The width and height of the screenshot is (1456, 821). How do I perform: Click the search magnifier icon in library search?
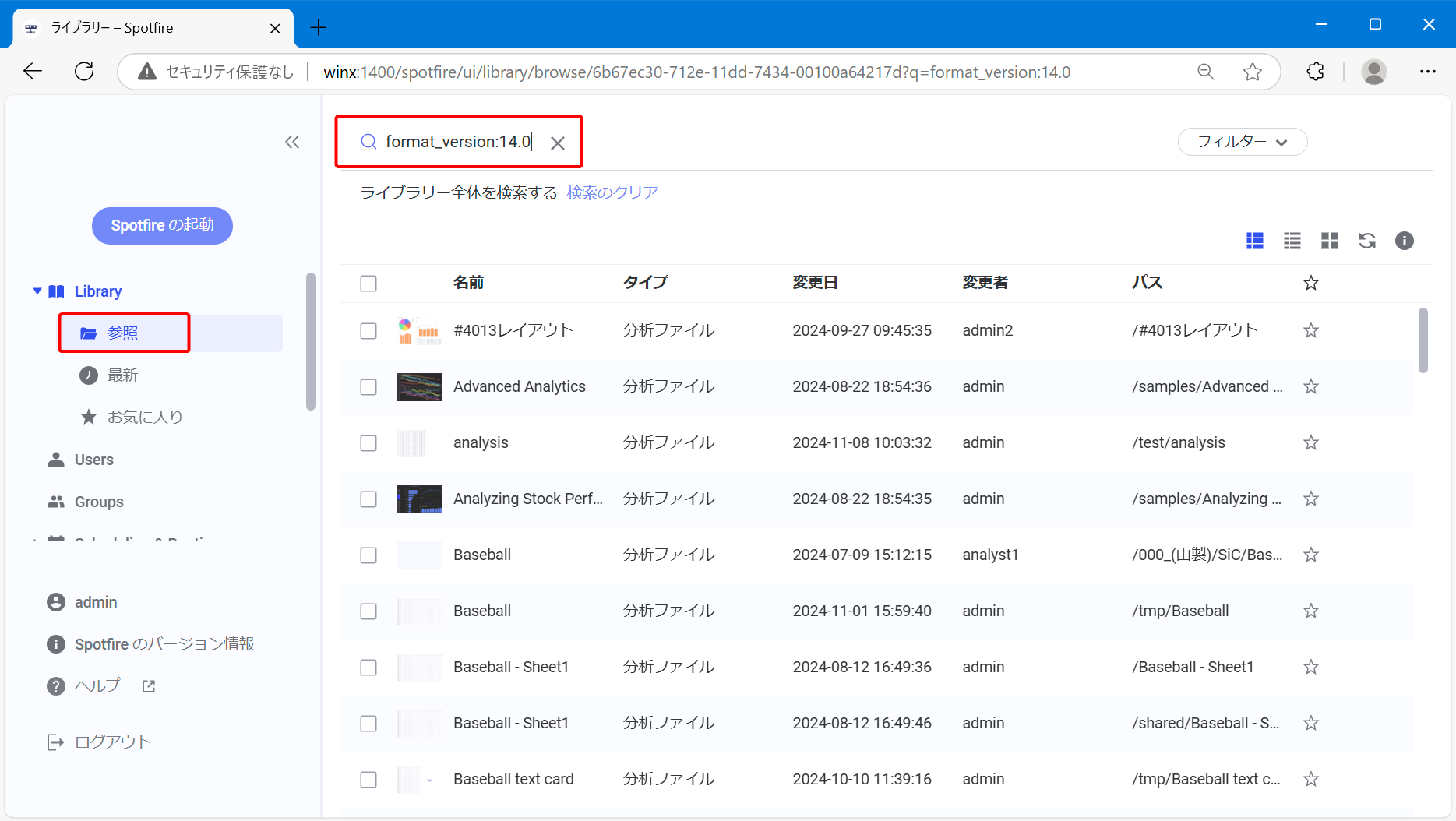[368, 142]
